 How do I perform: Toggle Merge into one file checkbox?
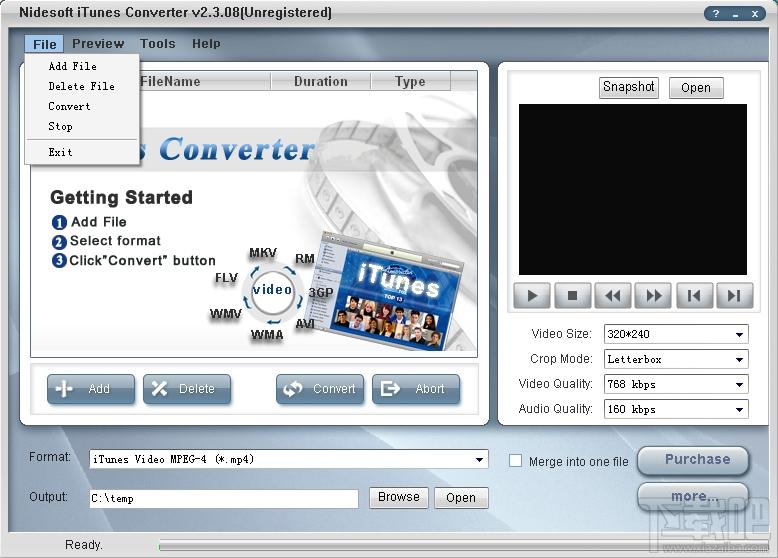point(516,461)
